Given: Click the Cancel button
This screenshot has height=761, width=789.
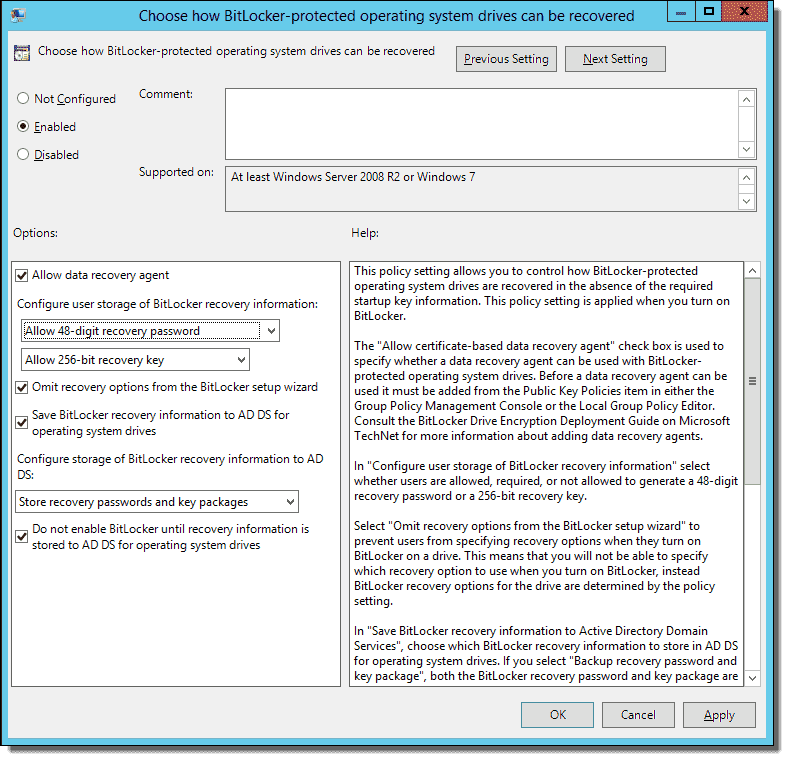Looking at the screenshot, I should tap(640, 716).
